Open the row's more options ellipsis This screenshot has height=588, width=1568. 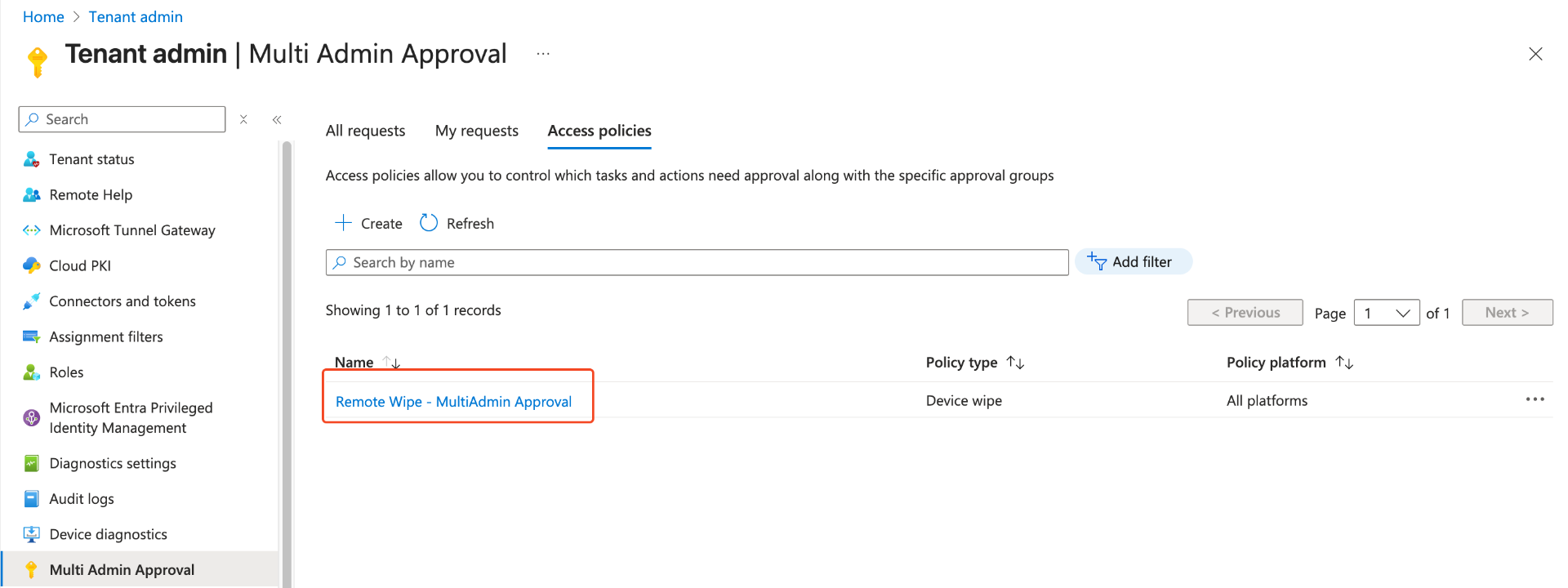[1535, 399]
